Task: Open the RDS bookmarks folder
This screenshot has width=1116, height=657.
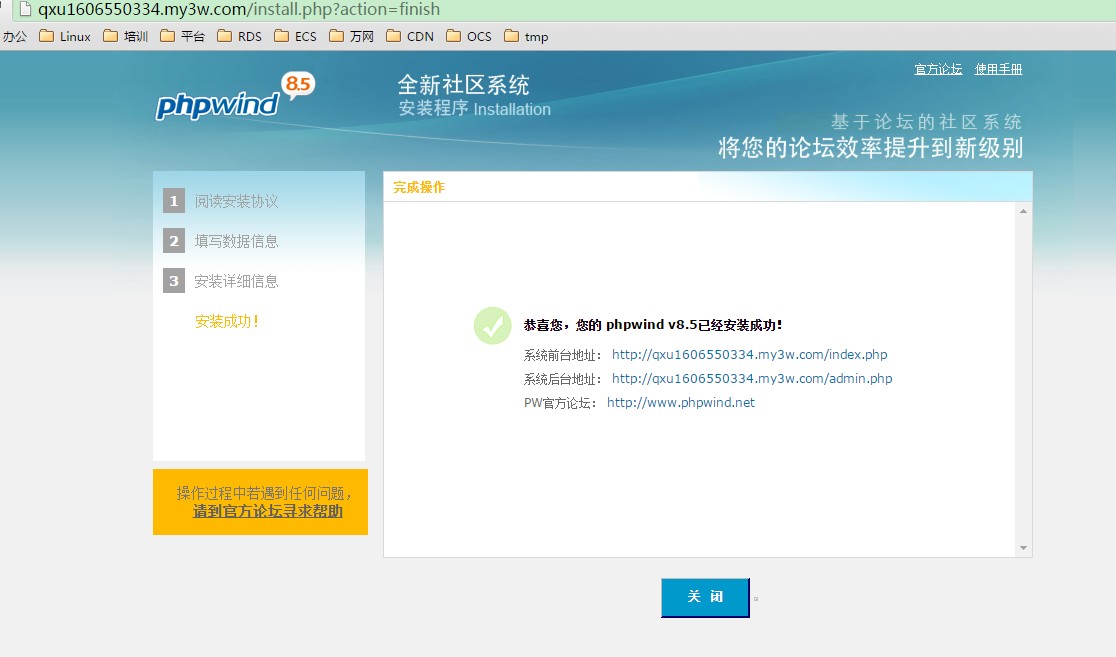Action: 240,36
